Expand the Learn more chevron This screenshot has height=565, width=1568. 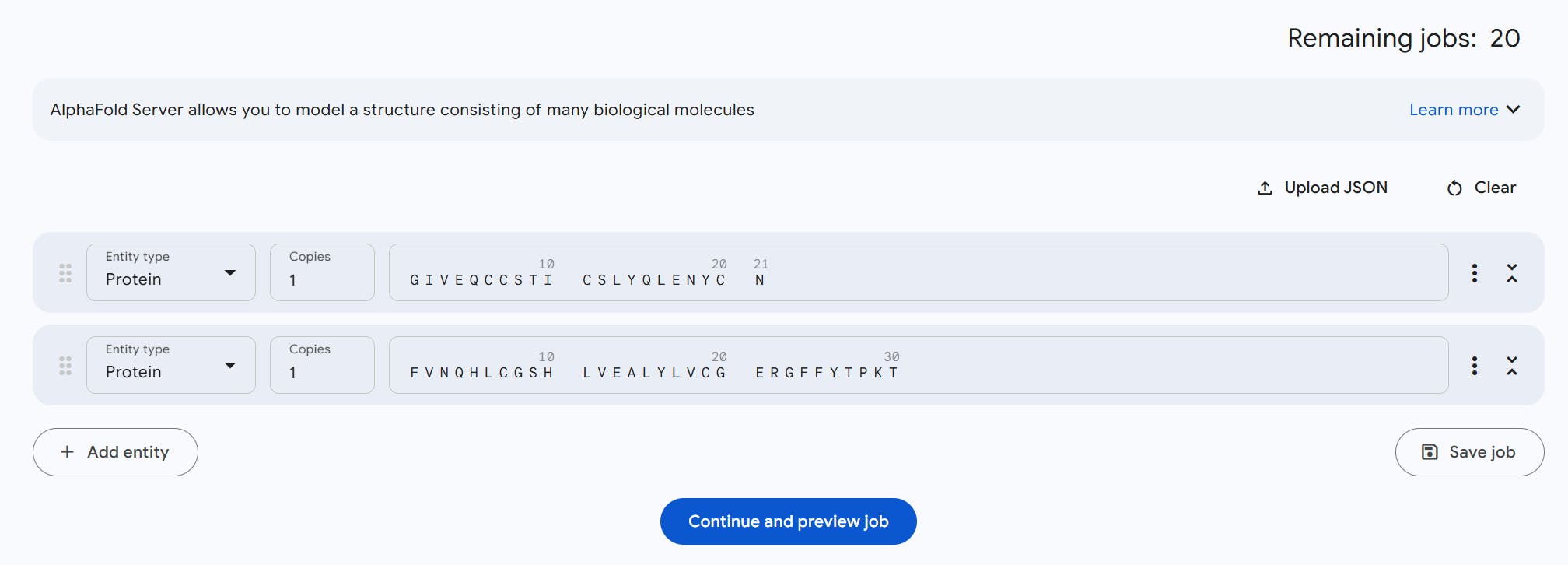1513,110
